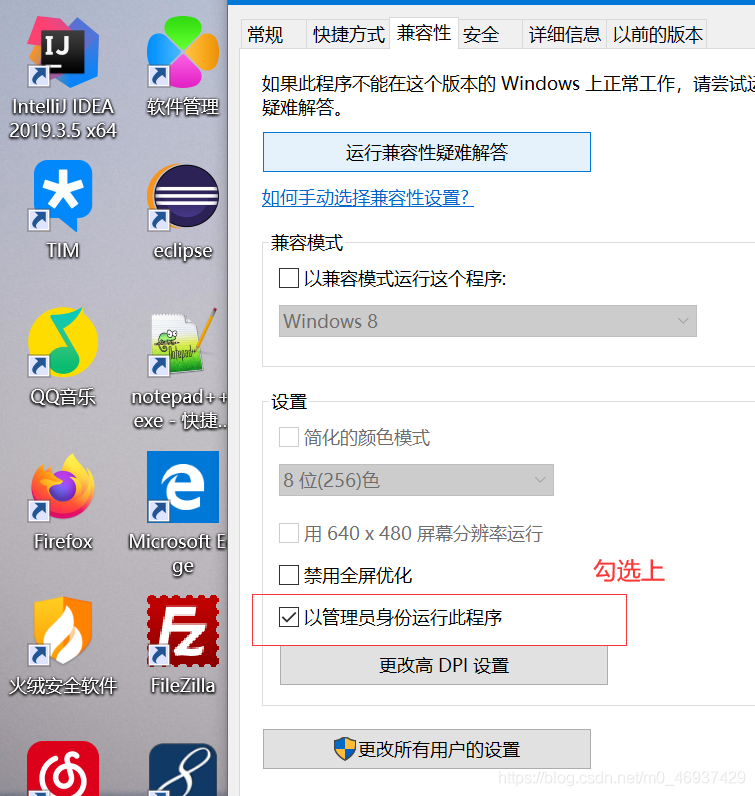This screenshot has width=755, height=796.
Task: Select the 兼容性 tab
Action: 424,33
